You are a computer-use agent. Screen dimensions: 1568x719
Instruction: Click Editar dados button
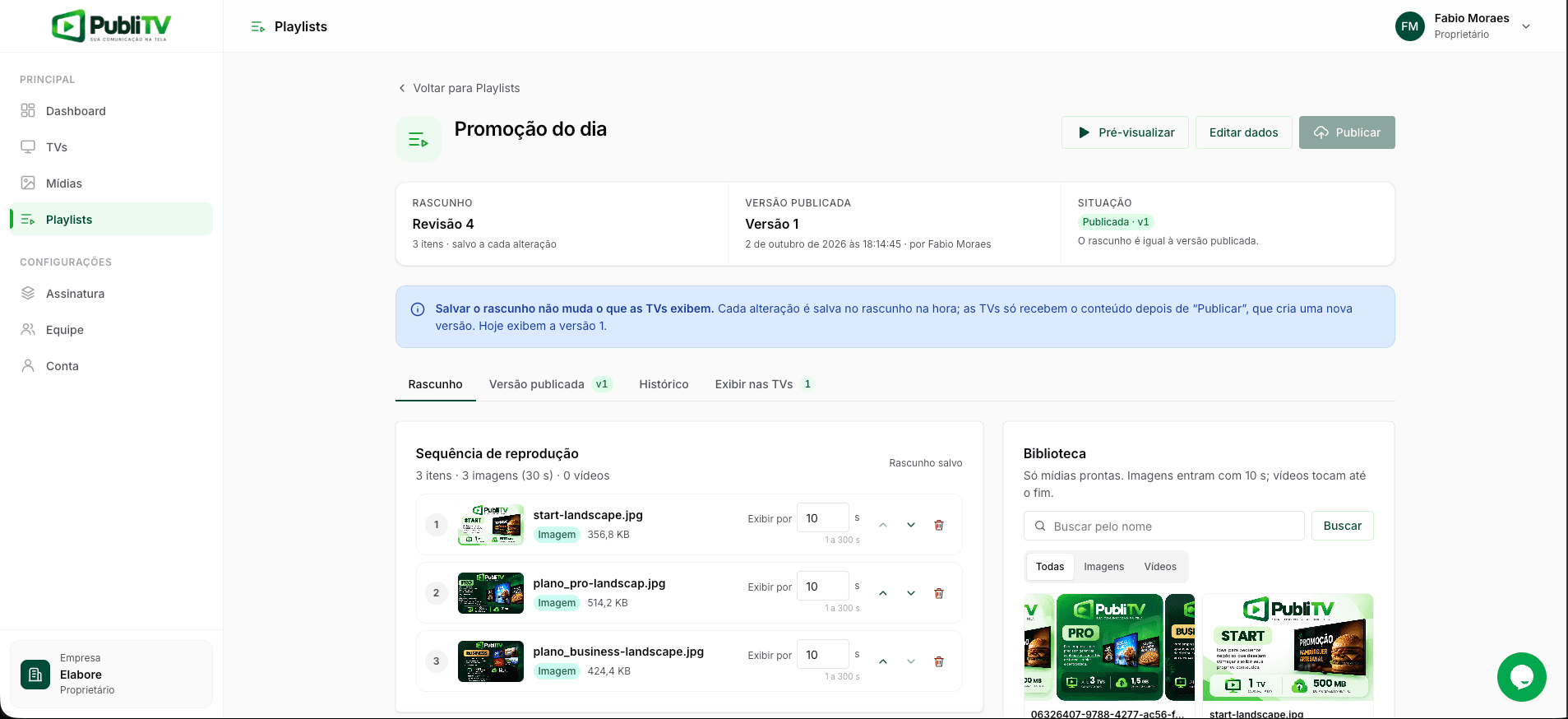point(1243,132)
